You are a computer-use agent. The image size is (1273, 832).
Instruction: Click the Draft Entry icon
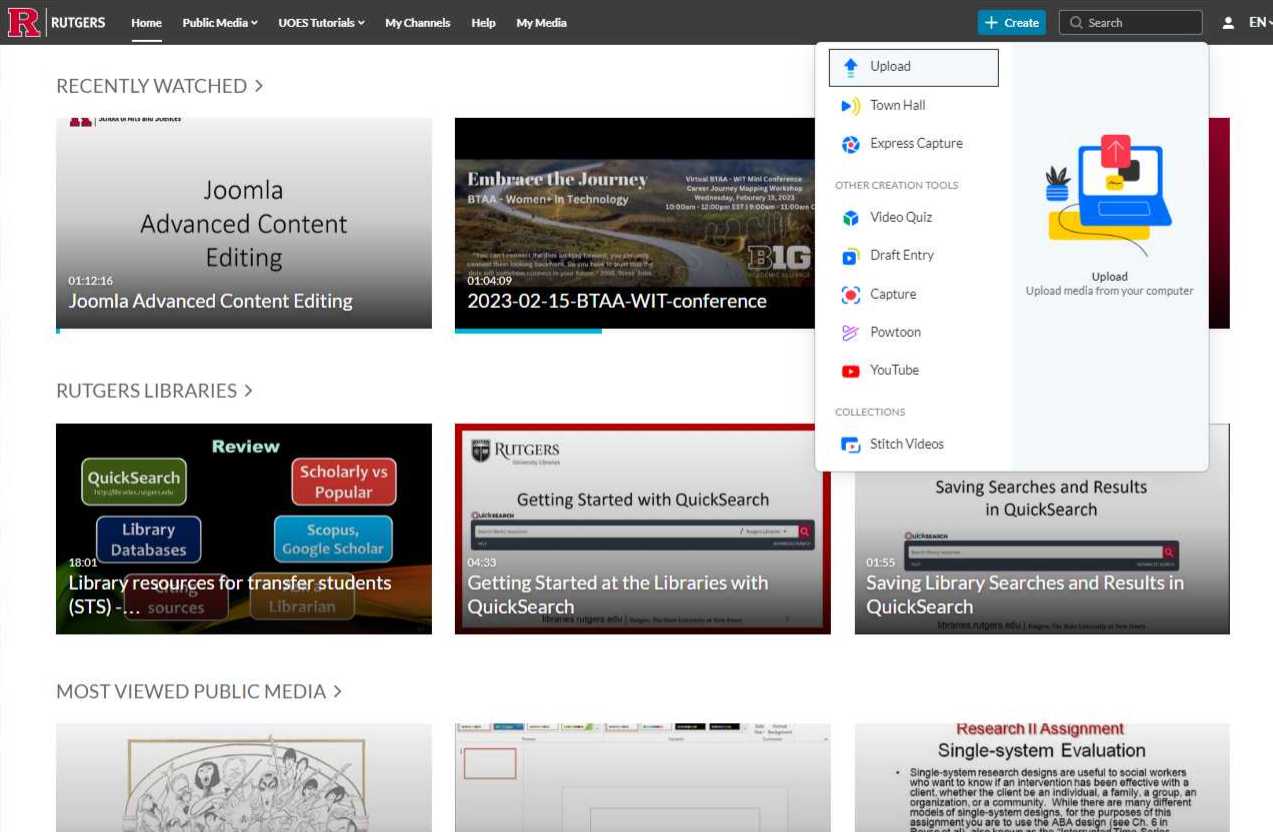point(851,256)
